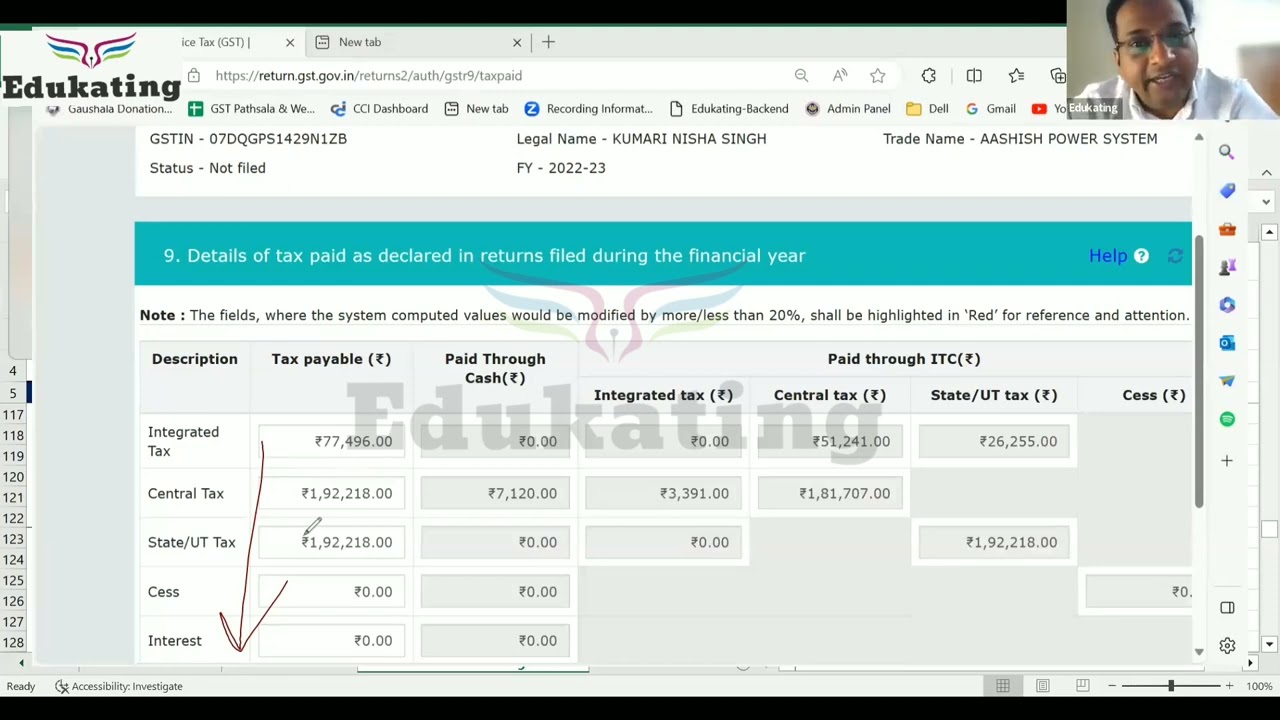Viewport: 1280px width, 720px height.
Task: Open the Gaushala Donation bookmark
Action: click(x=110, y=108)
